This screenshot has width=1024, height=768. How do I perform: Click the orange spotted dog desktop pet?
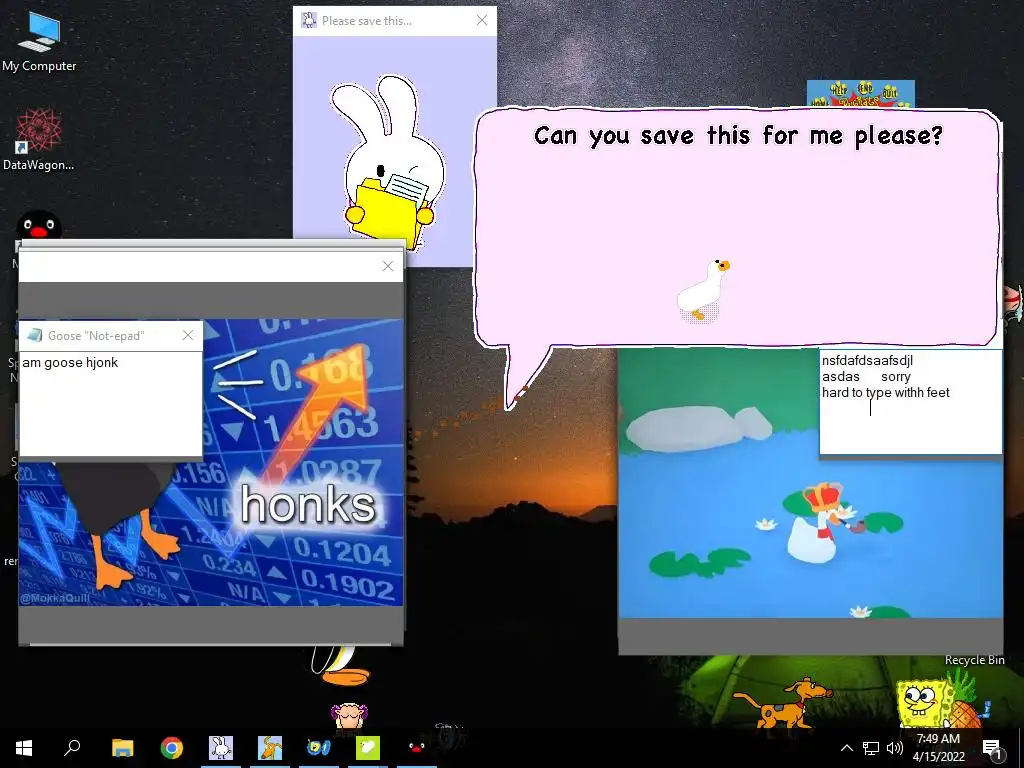(x=782, y=703)
